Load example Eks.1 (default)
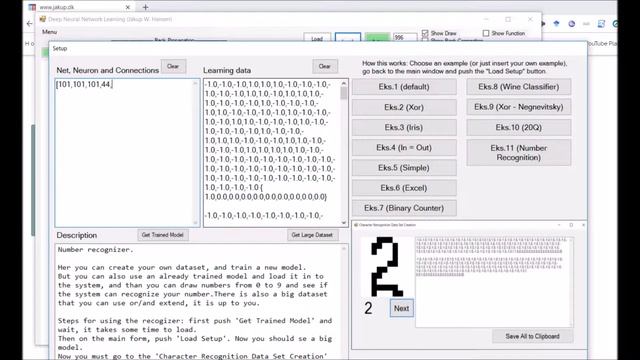This screenshot has width=640, height=360. coord(404,87)
